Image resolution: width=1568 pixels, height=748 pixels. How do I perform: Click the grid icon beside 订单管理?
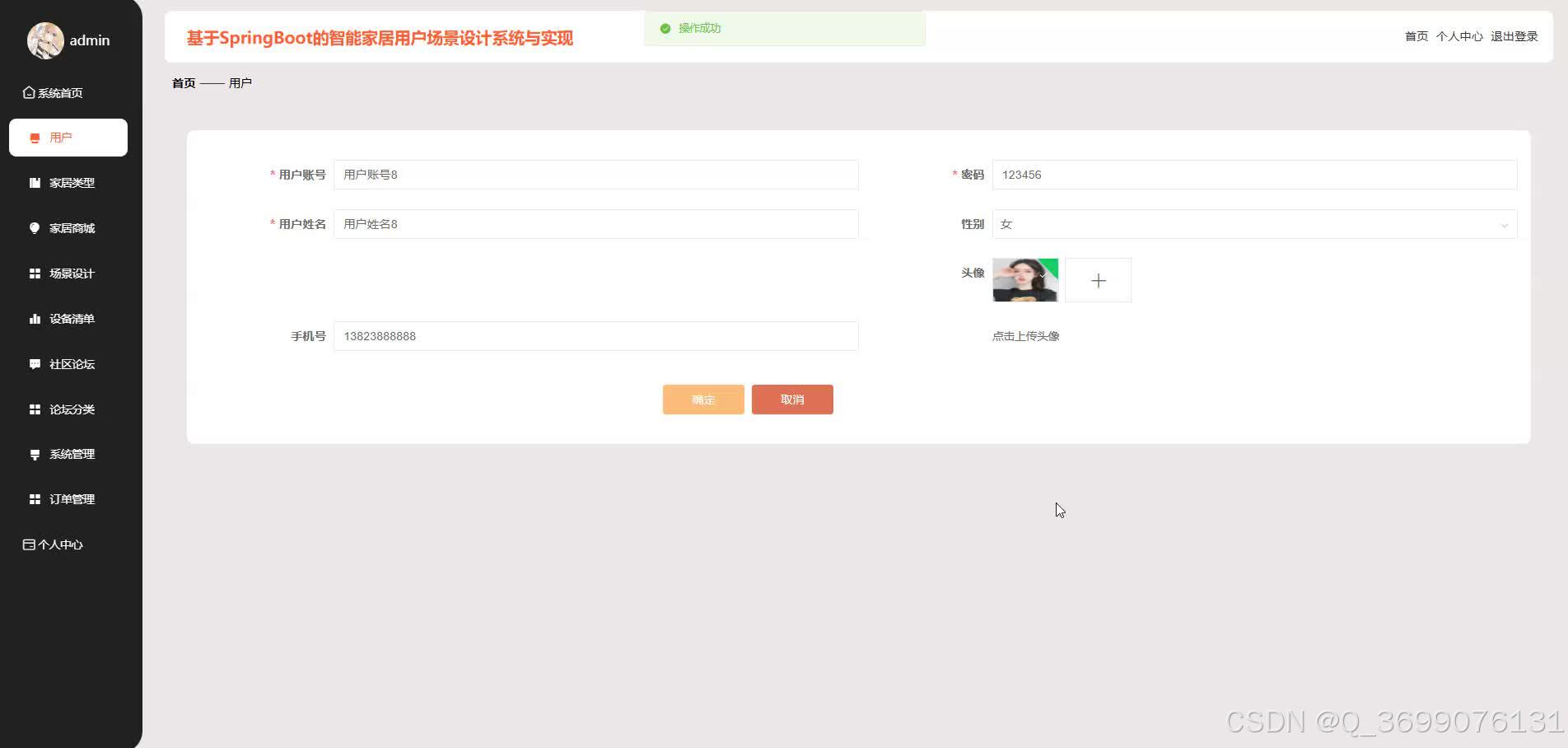pos(35,499)
